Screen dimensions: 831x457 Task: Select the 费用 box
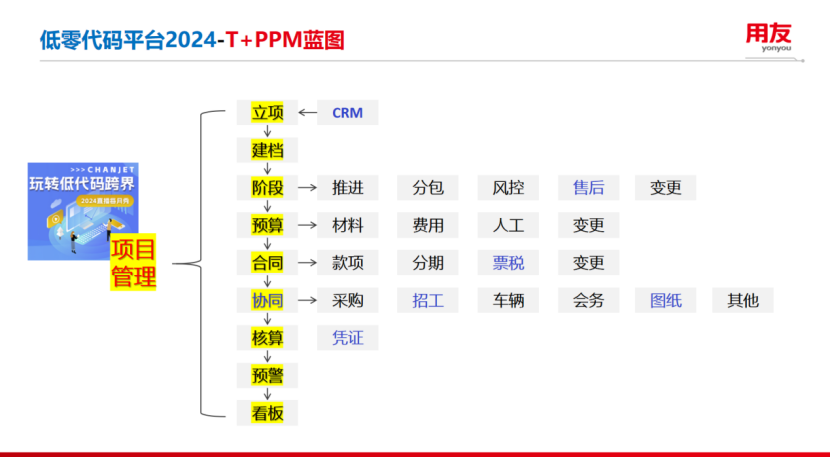pyautogui.click(x=428, y=225)
